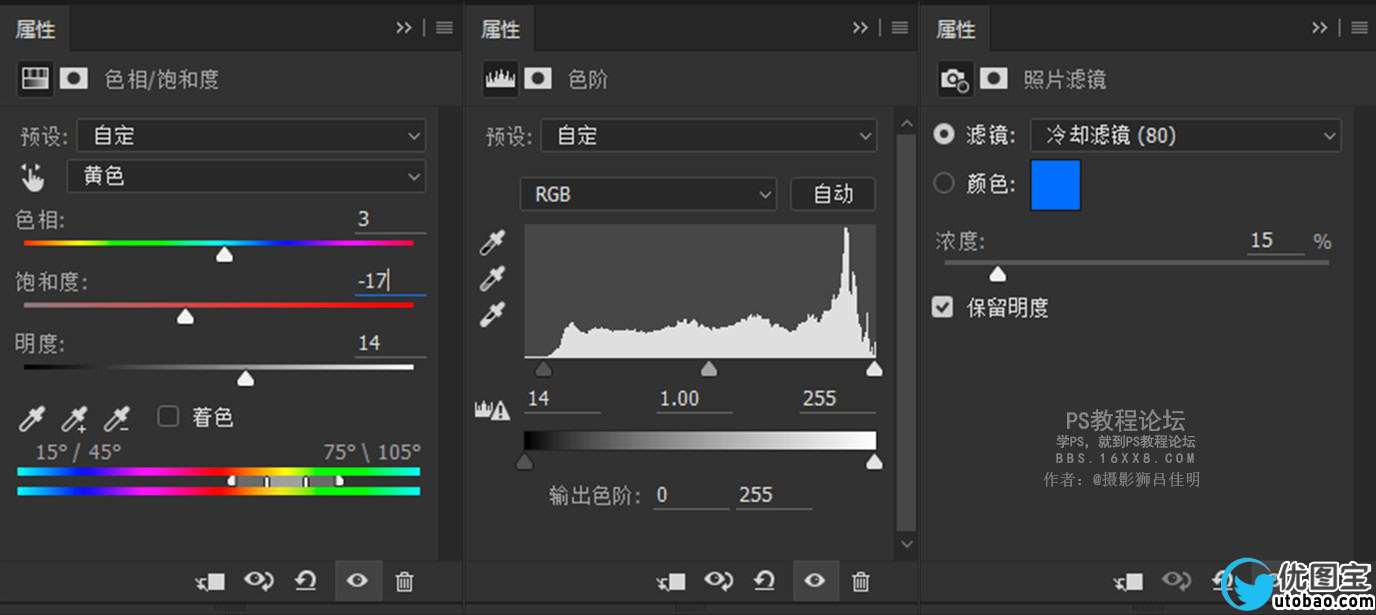Enable the 着色 colorize checkbox
This screenshot has height=615, width=1376.
coord(168,416)
